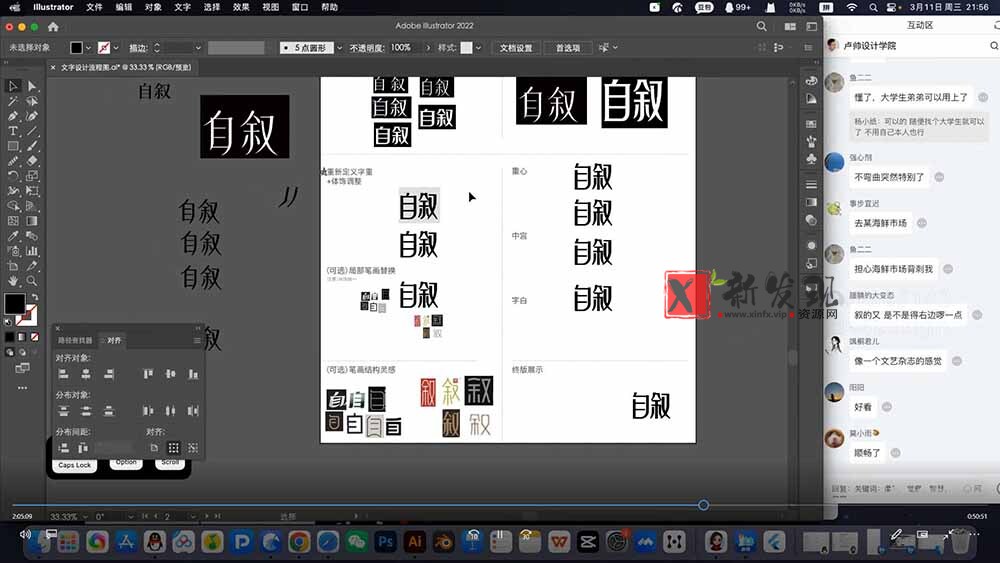
Task: Select the Line Segment tool
Action: 32,131
